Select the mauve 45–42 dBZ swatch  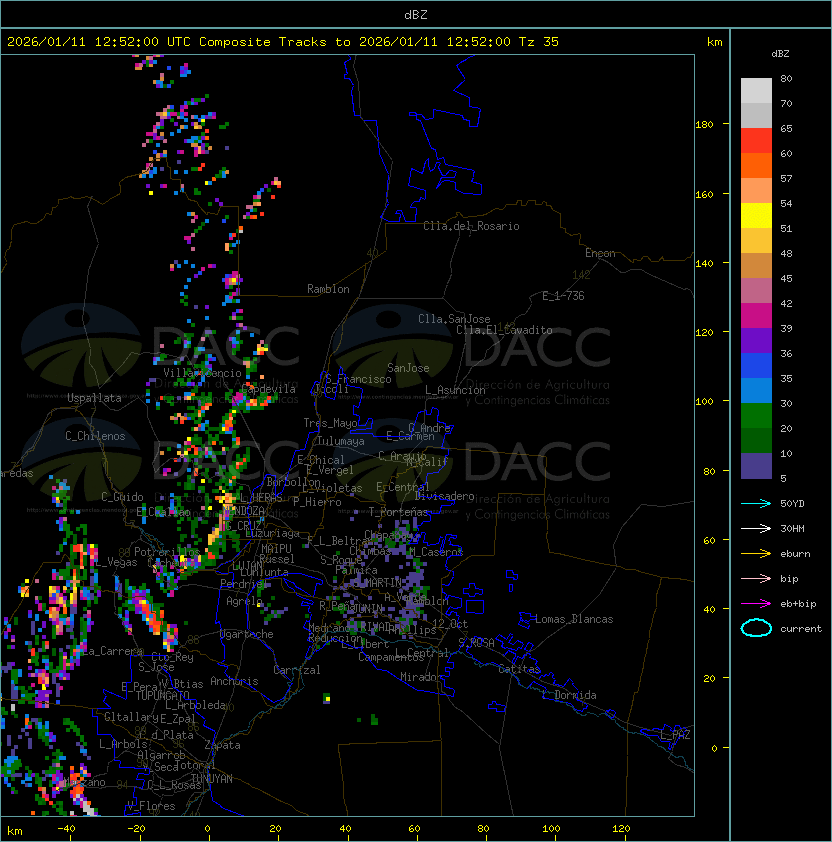point(756,291)
